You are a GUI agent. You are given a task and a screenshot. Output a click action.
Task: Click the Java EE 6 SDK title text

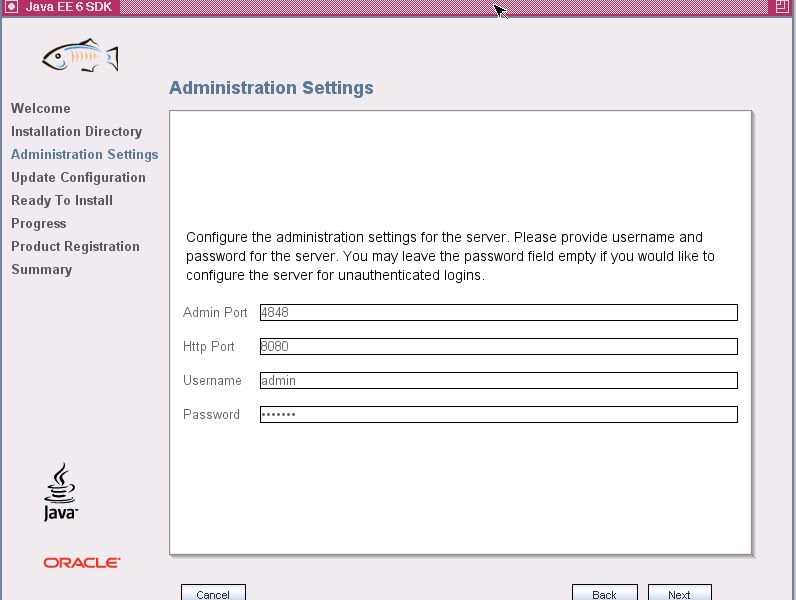pyautogui.click(x=69, y=7)
